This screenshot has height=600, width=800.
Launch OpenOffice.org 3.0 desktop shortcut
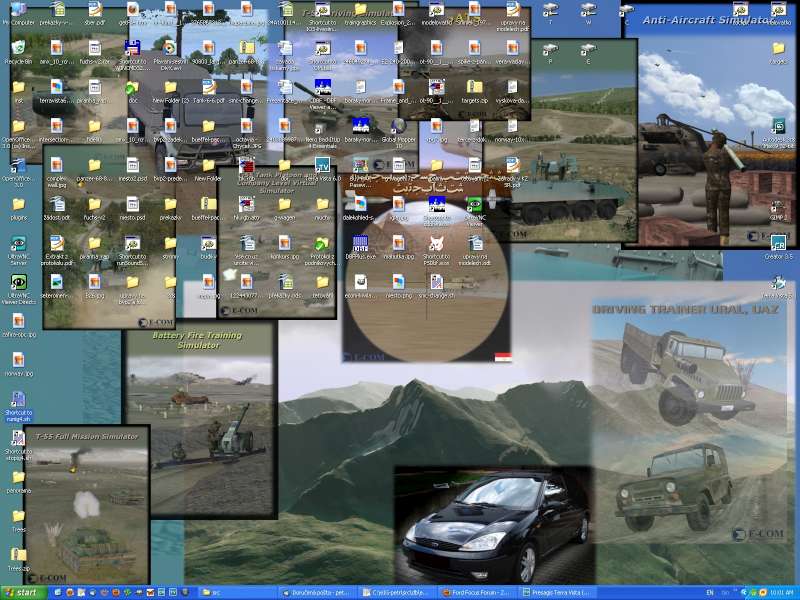pos(18,165)
